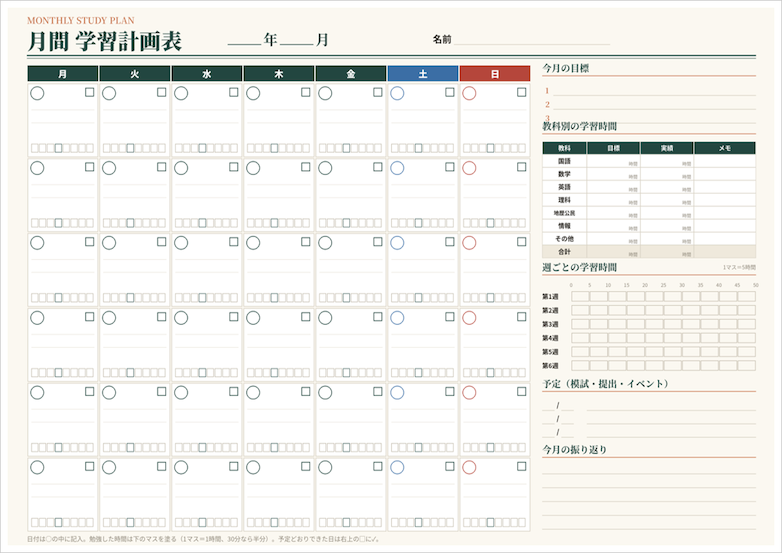Select the red 日 Sunday header

pos(495,74)
